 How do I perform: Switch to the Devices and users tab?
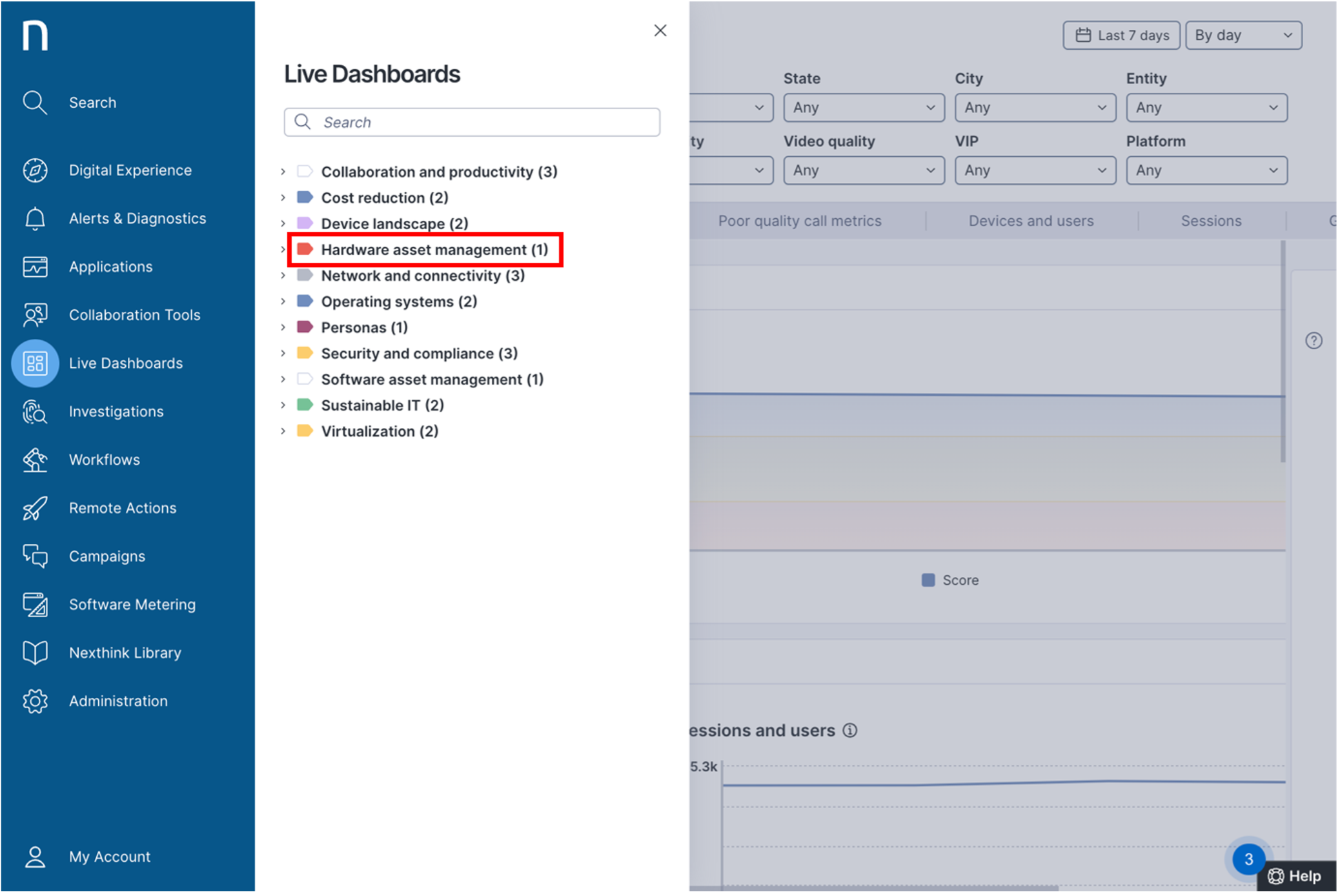pyautogui.click(x=1030, y=220)
